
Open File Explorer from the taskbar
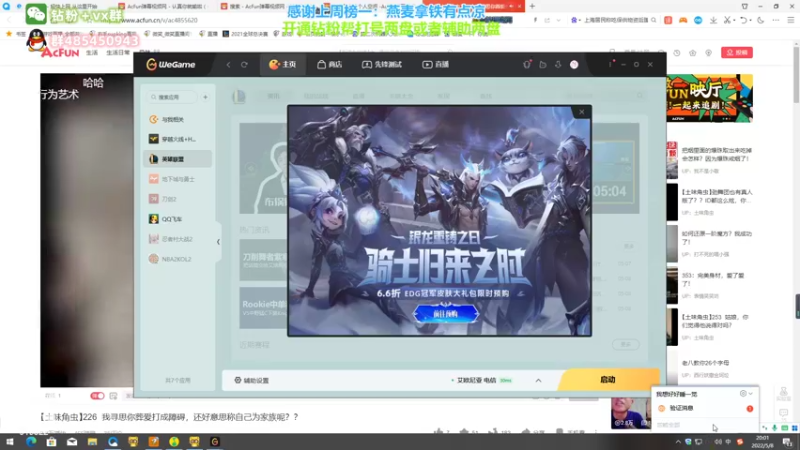92,442
